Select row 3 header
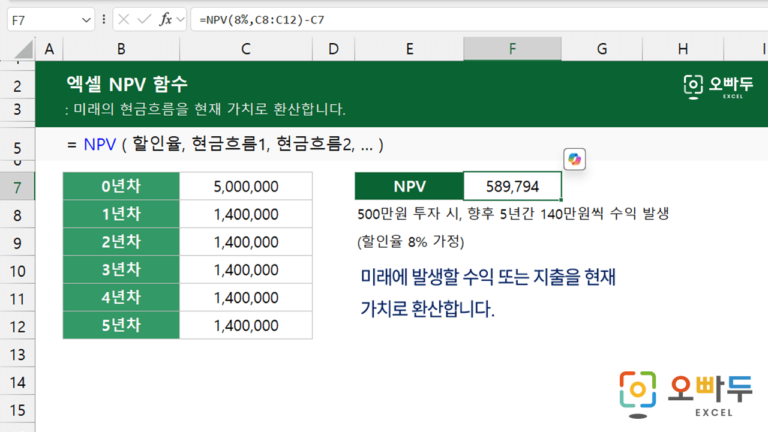The image size is (768, 432). pyautogui.click(x=17, y=109)
